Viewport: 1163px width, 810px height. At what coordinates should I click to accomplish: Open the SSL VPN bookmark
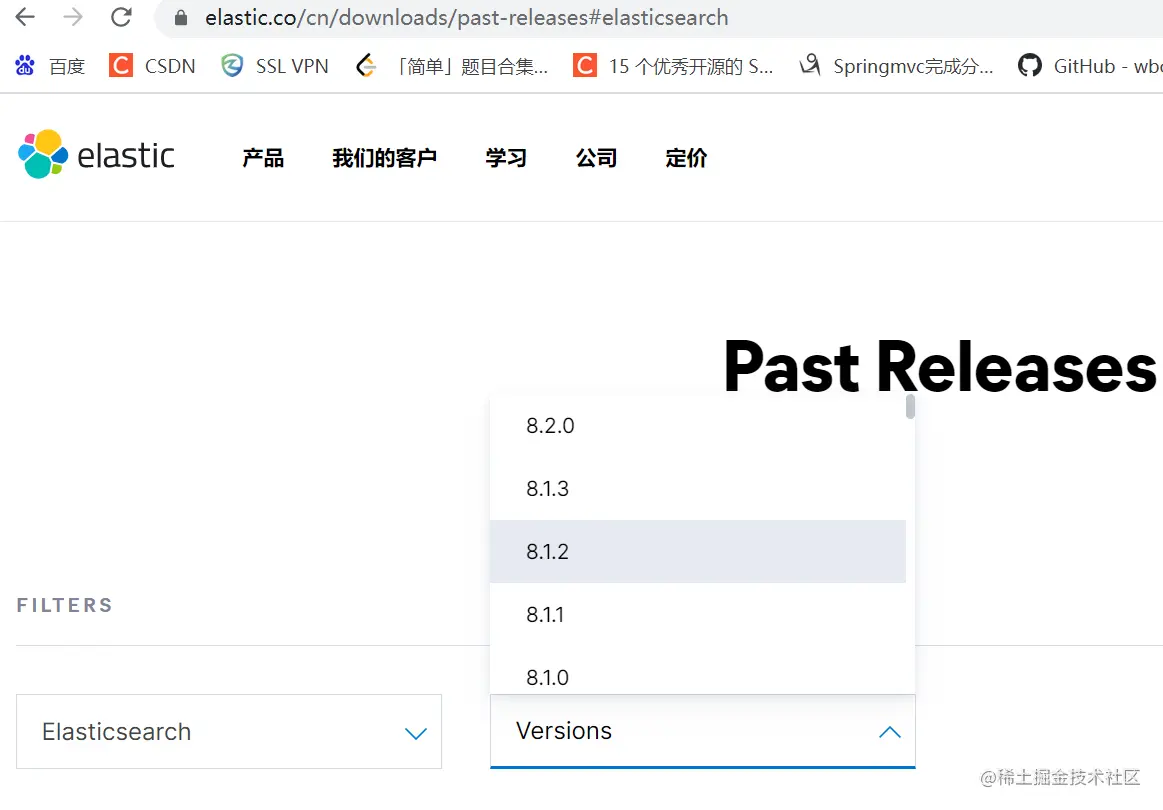274,66
